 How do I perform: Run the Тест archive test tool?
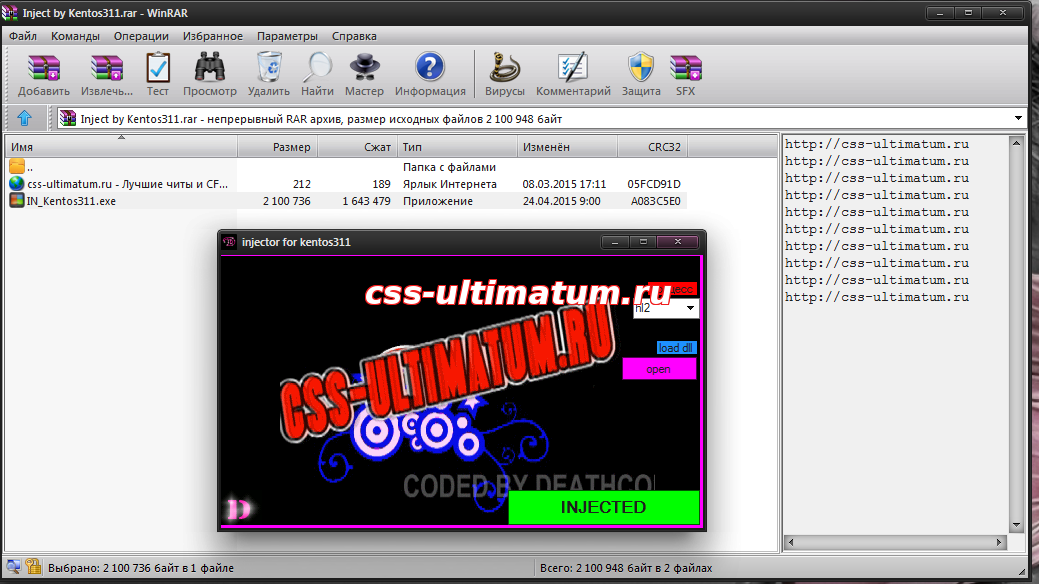point(158,68)
